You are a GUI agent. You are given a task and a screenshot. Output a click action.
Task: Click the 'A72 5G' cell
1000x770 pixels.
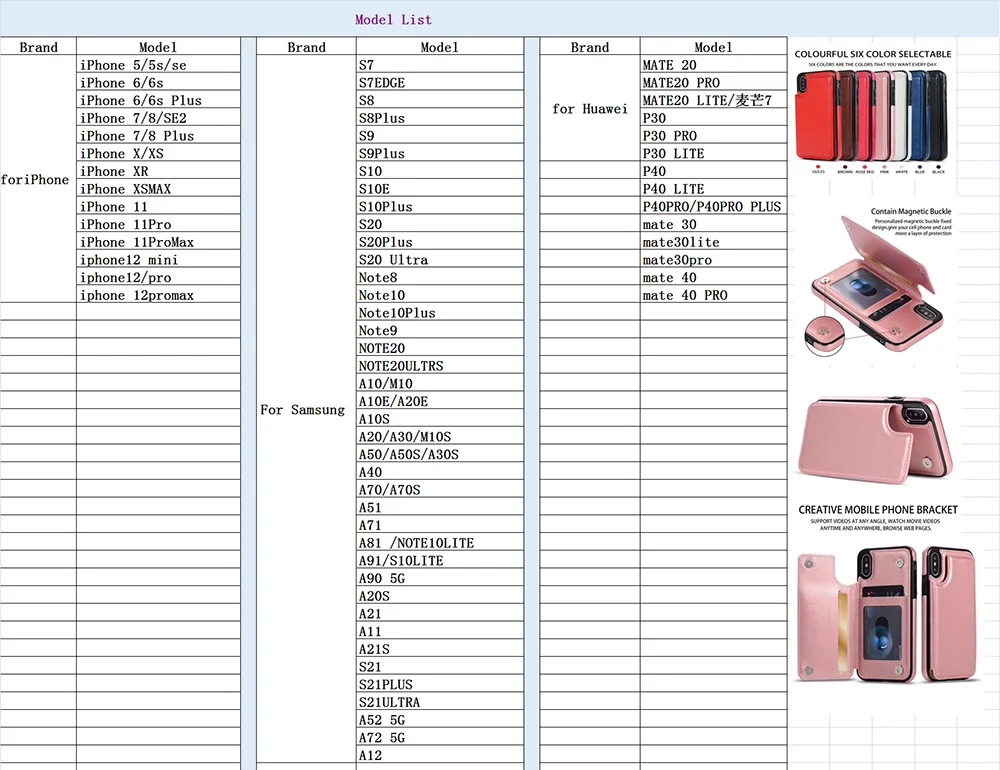click(x=439, y=737)
